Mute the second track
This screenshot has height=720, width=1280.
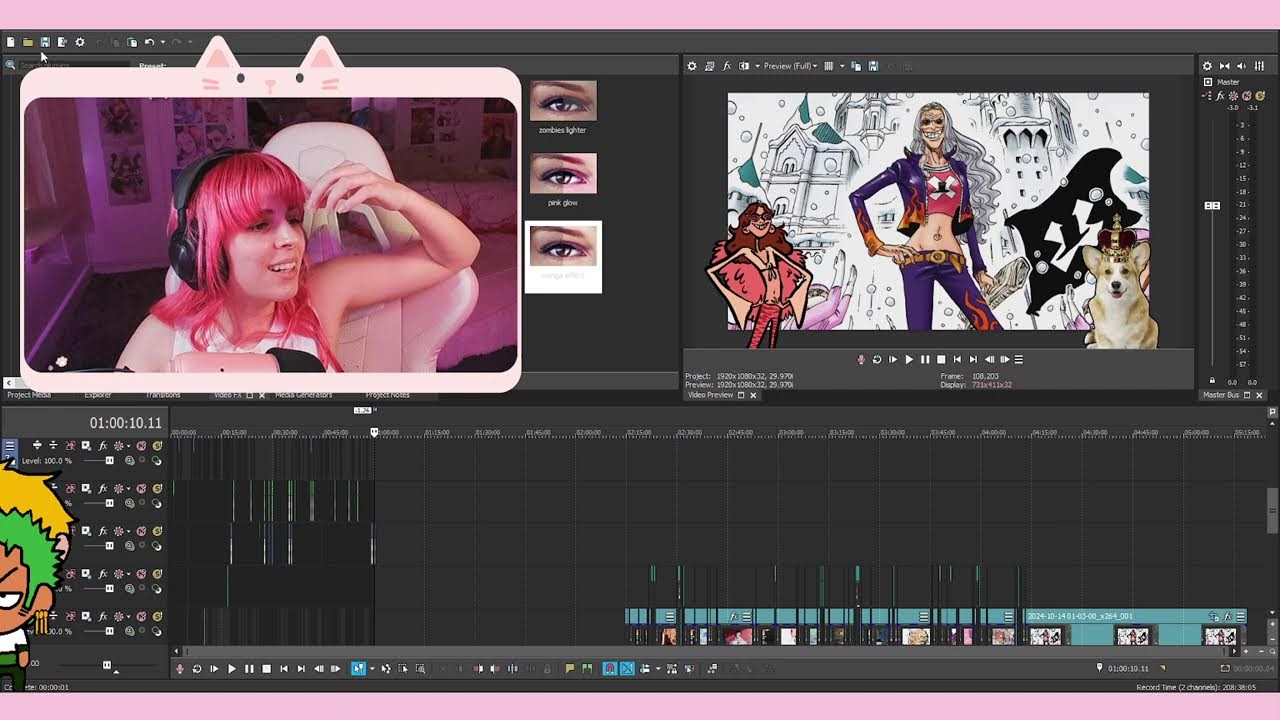141,488
